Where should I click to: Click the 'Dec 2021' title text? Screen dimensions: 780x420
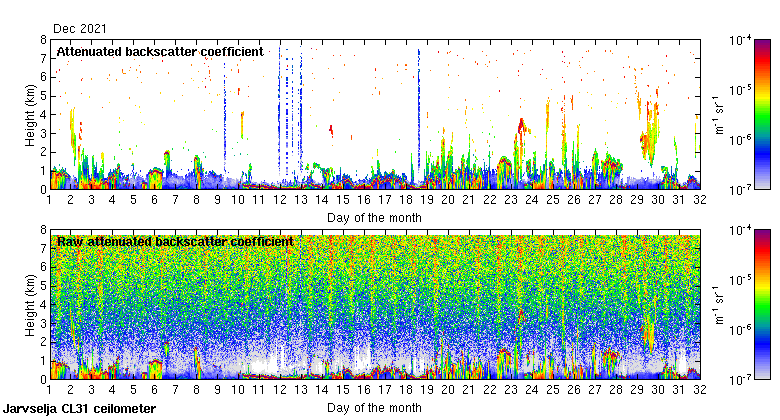[80, 29]
